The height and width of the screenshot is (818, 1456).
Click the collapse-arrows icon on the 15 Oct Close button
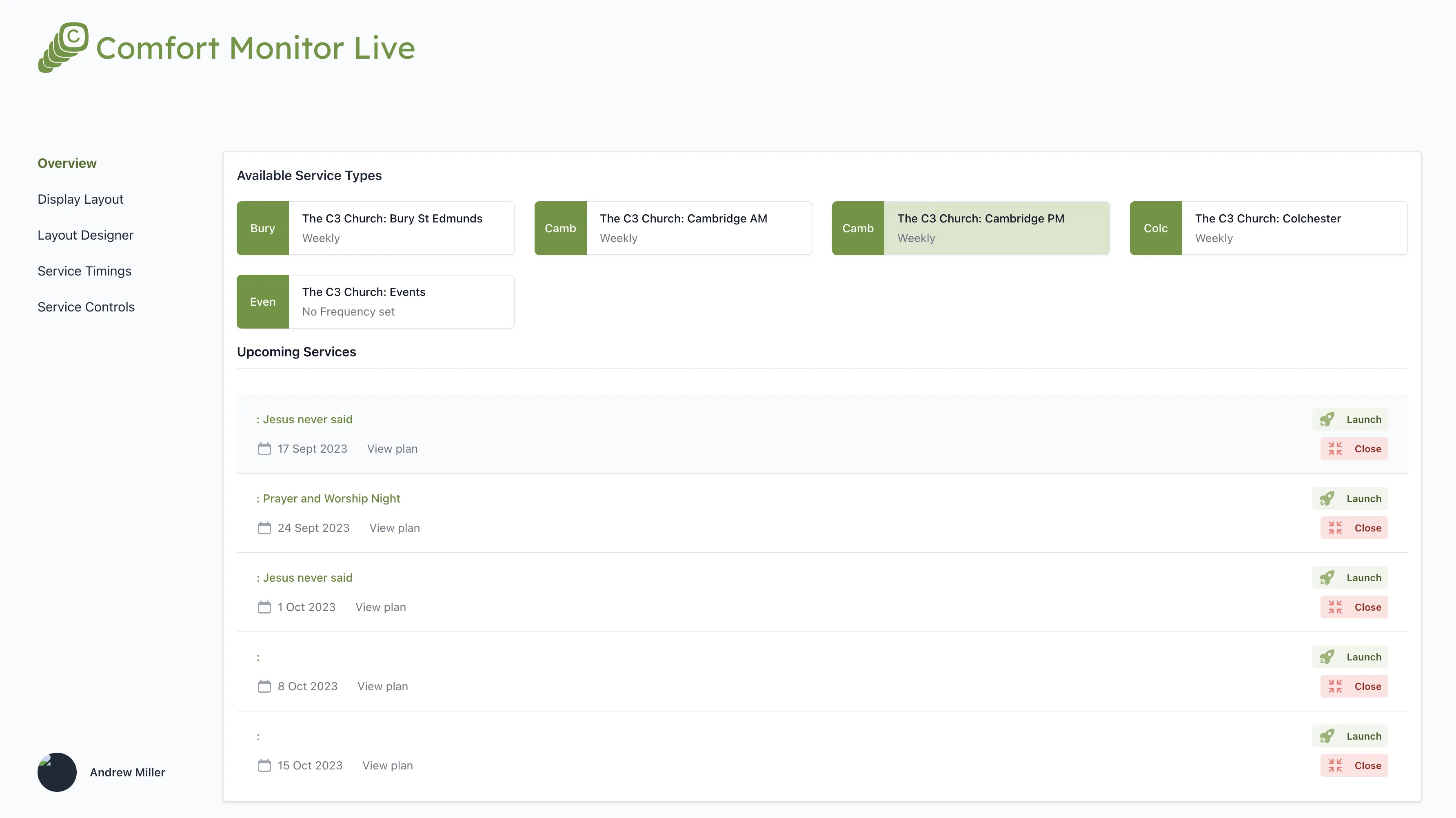coord(1336,765)
